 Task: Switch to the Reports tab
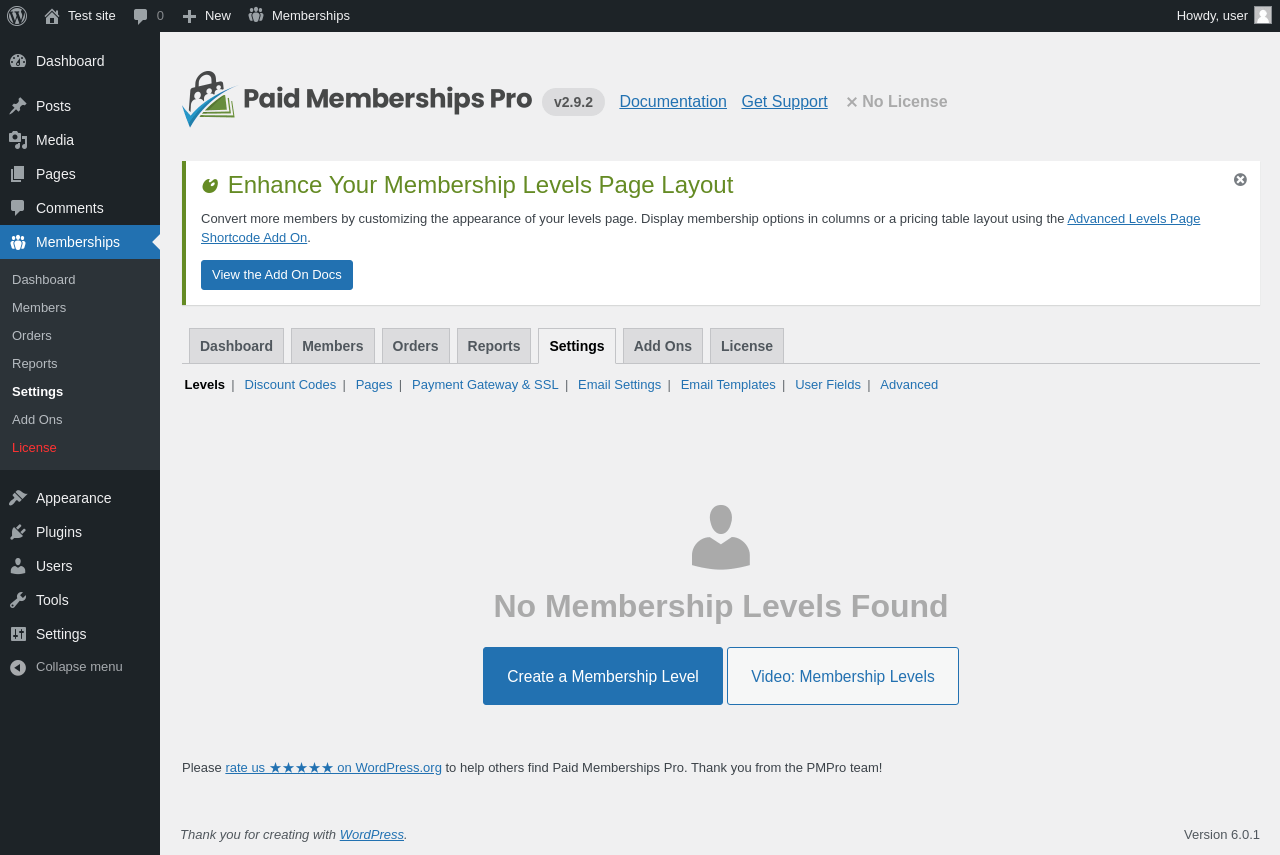coord(494,346)
